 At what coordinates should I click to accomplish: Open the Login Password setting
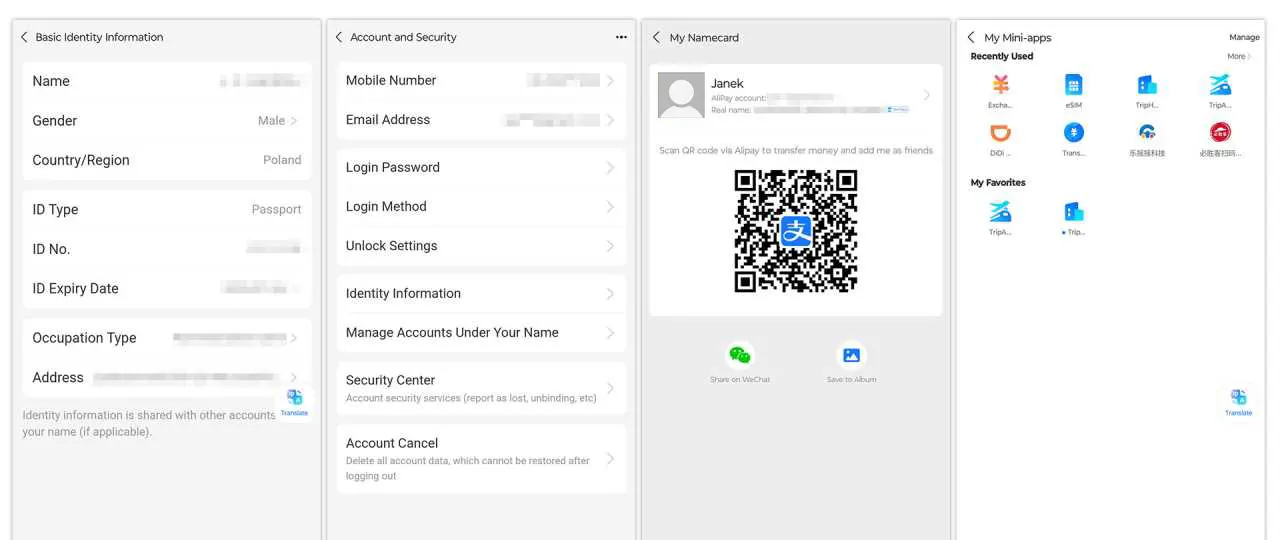481,167
